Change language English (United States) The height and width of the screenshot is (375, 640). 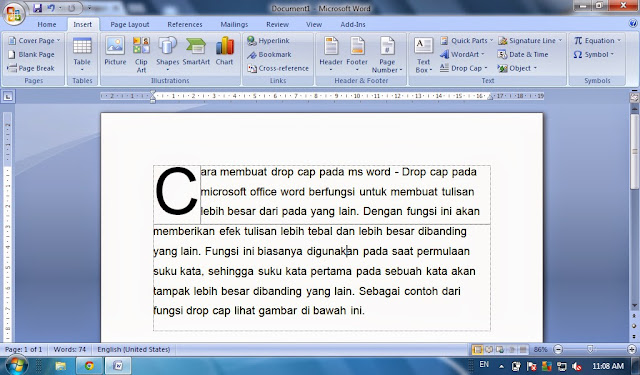pyautogui.click(x=133, y=350)
